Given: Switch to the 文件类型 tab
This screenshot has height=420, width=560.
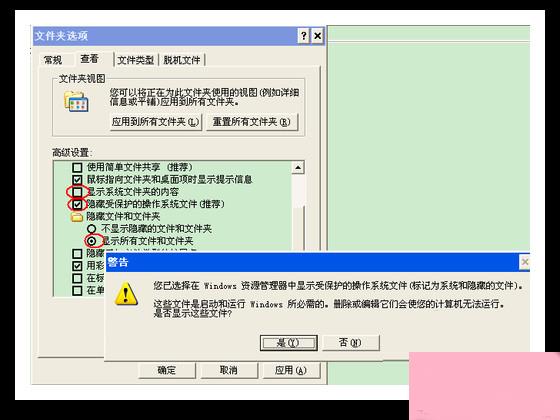Looking at the screenshot, I should (x=136, y=60).
